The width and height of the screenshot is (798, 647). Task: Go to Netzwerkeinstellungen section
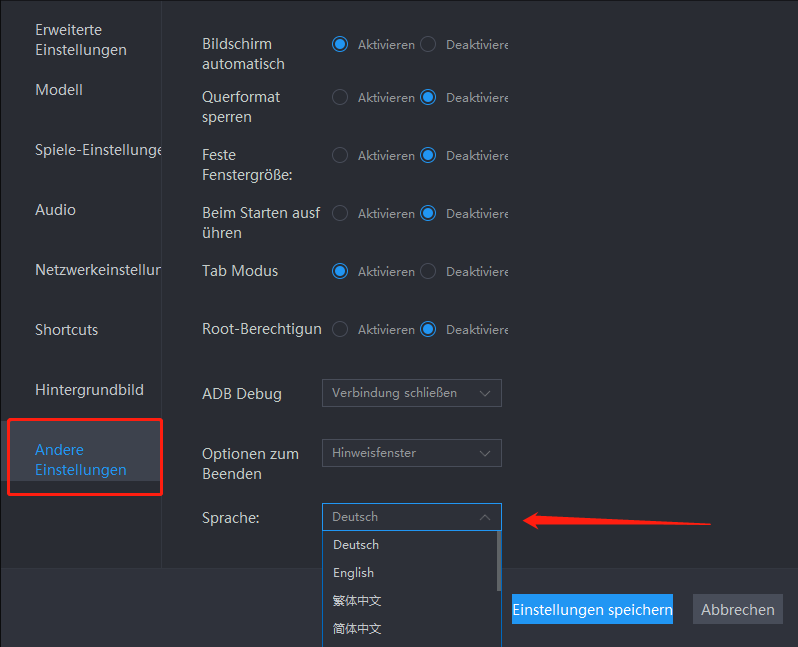coord(98,270)
